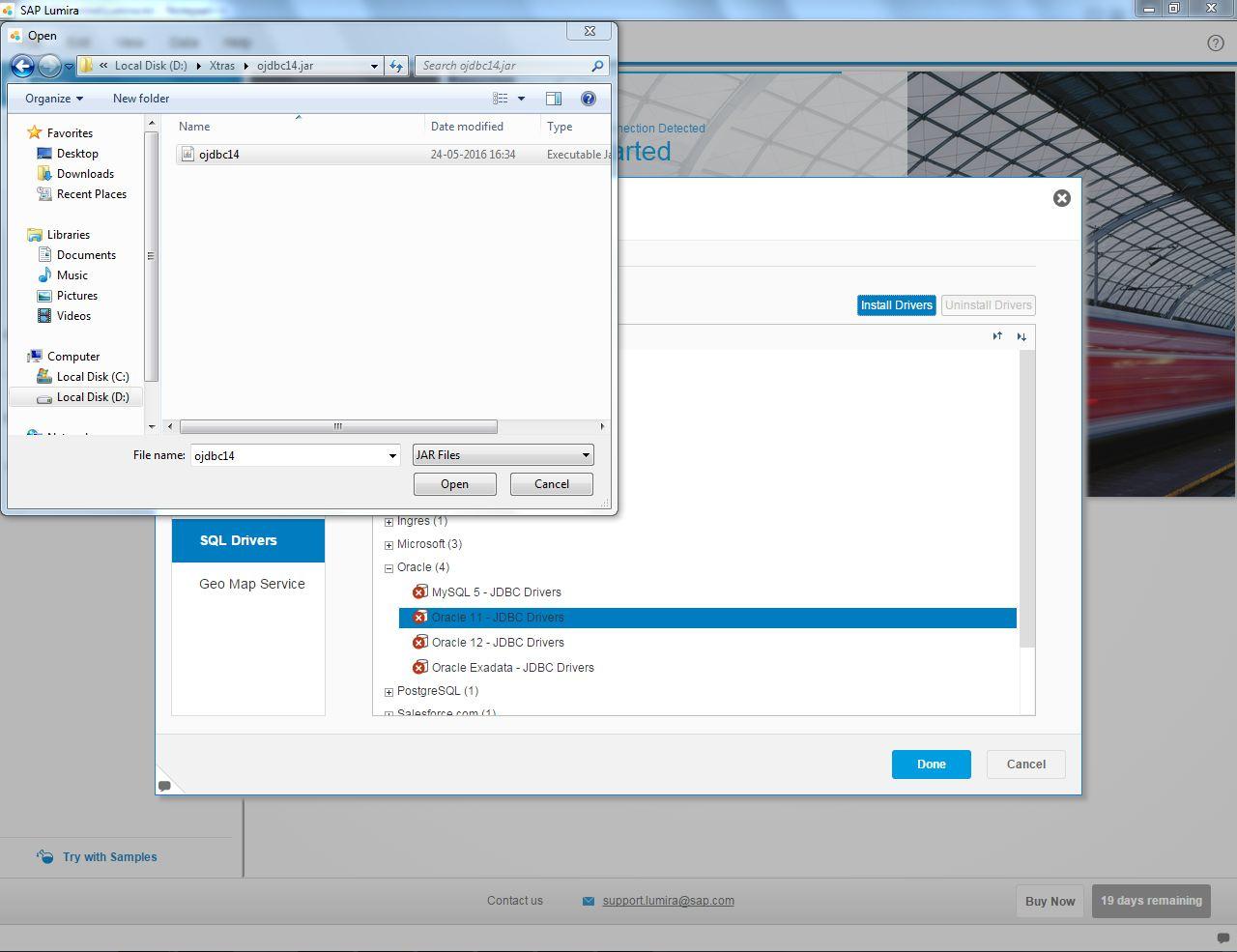Open SAP Lumira help question icon
Screen dimensions: 1237x952
pos(1216,43)
